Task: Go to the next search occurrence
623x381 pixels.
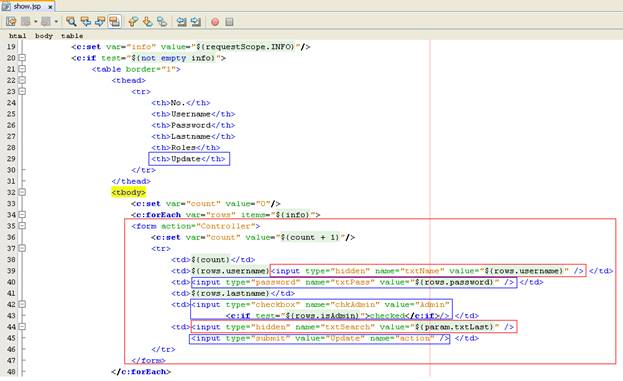Action: pyautogui.click(x=100, y=22)
